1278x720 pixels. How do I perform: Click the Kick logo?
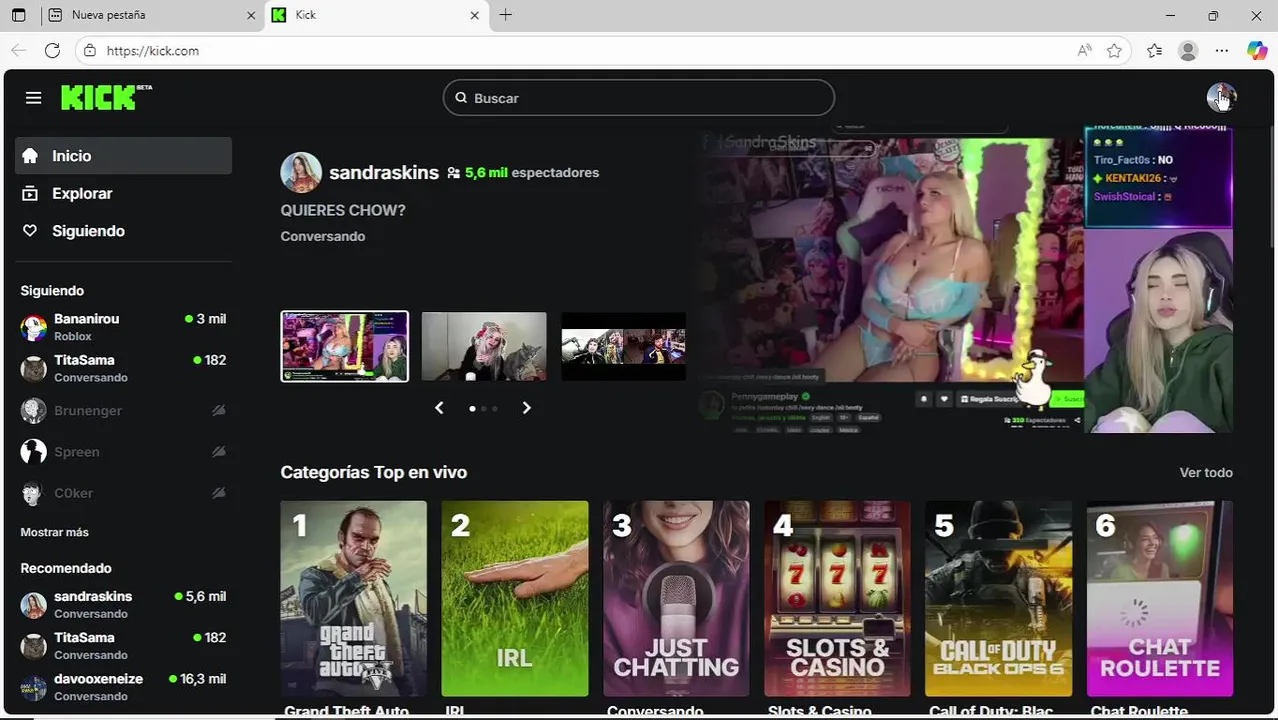106,97
